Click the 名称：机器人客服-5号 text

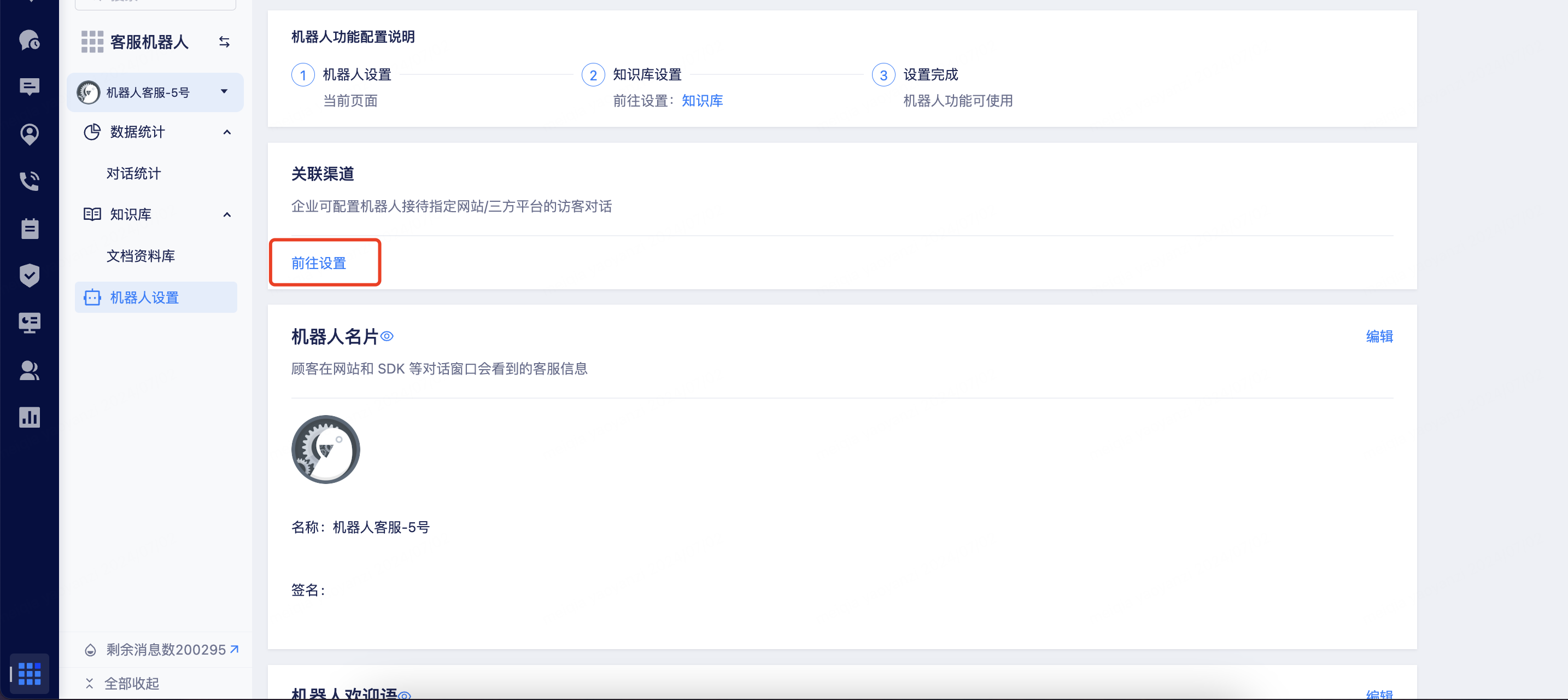[360, 527]
